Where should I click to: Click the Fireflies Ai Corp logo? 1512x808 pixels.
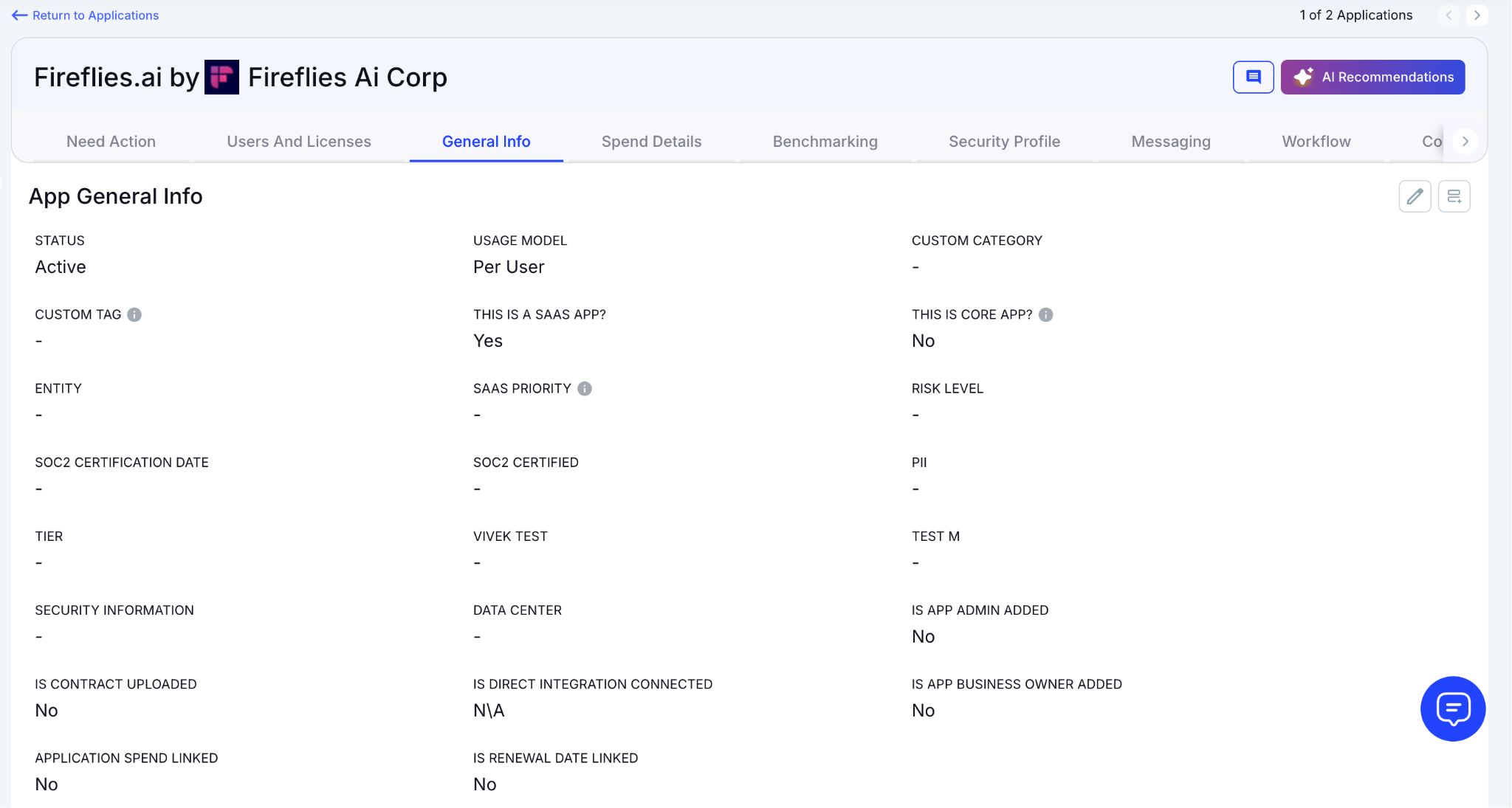221,77
